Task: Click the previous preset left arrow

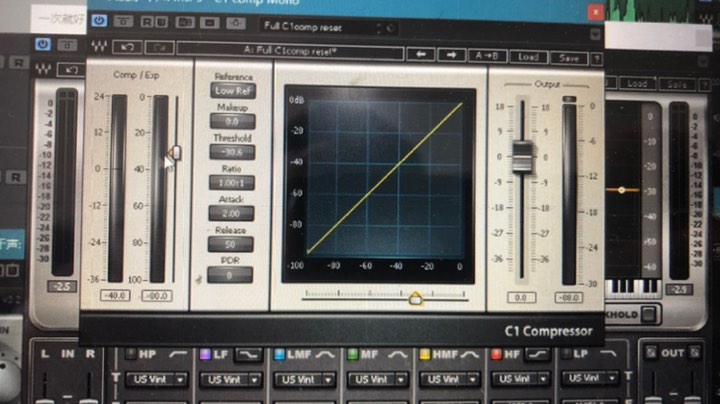Action: click(x=421, y=55)
